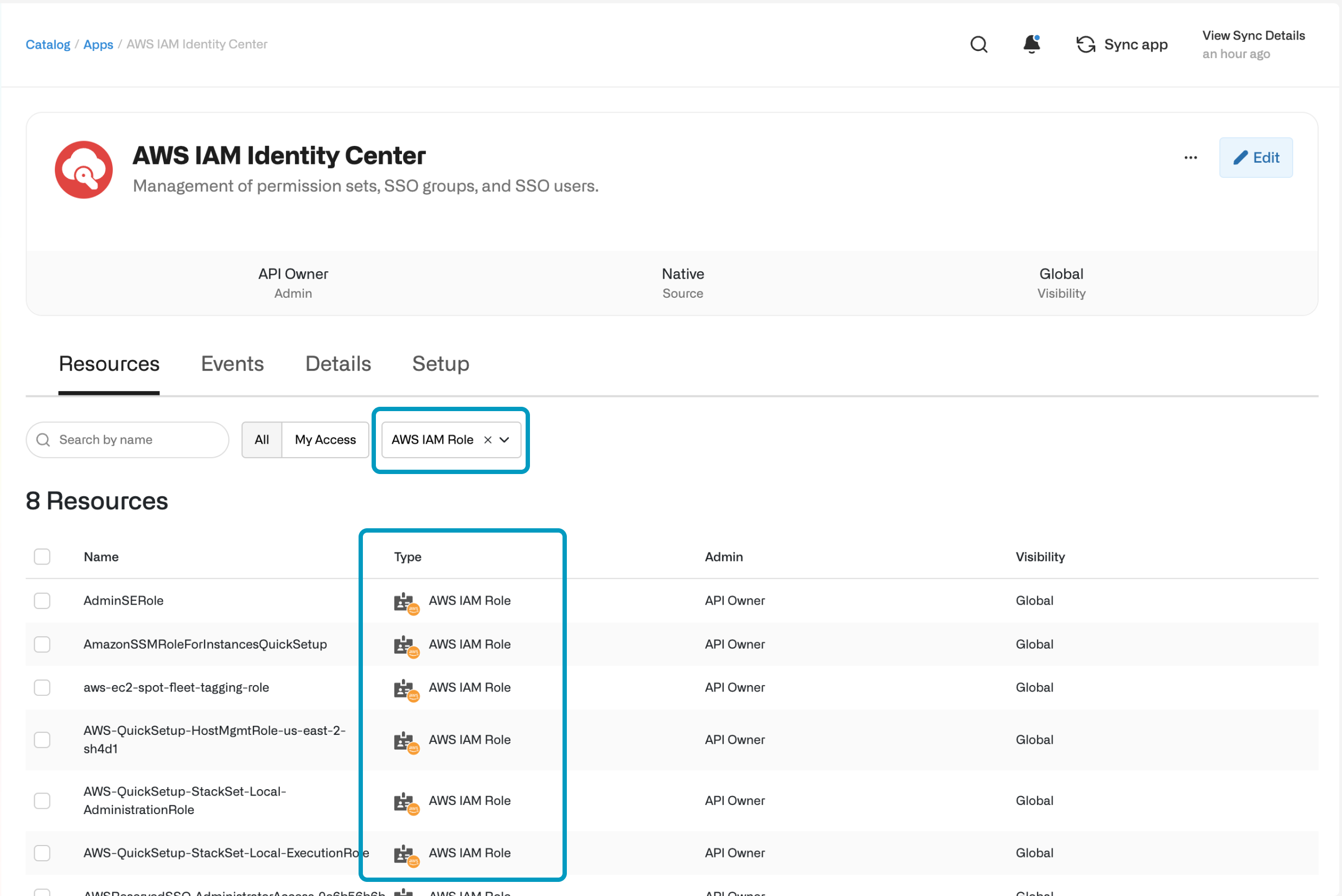Switch to the Events tab
The height and width of the screenshot is (896, 1342).
pos(232,364)
